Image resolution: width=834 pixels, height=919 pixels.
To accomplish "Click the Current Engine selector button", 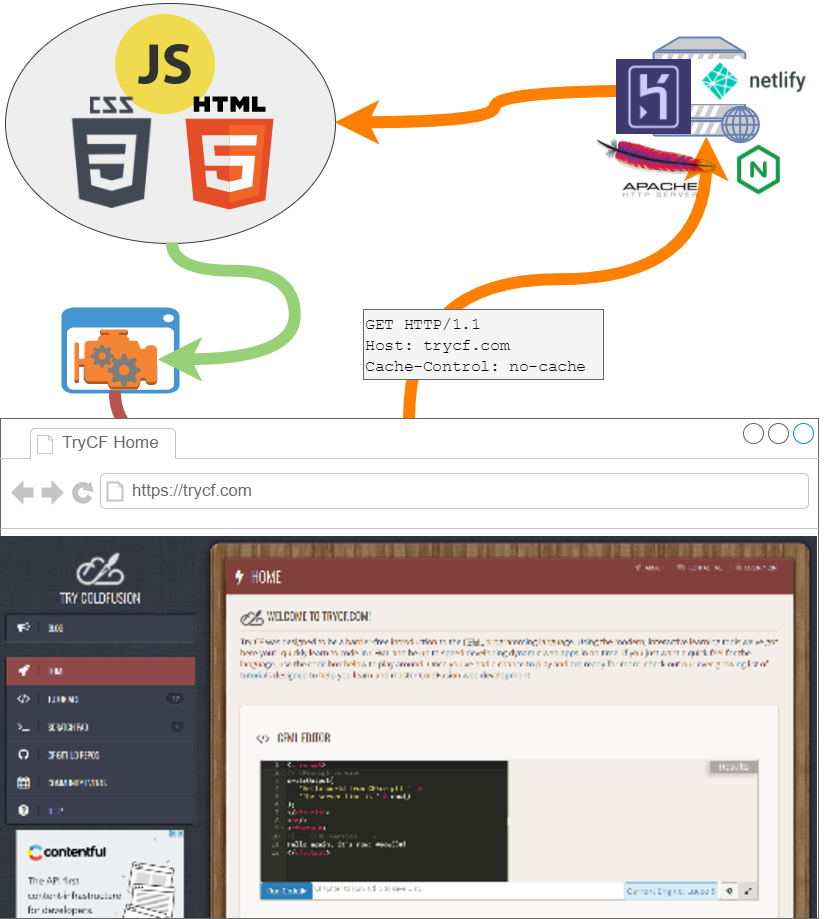I will coord(671,891).
